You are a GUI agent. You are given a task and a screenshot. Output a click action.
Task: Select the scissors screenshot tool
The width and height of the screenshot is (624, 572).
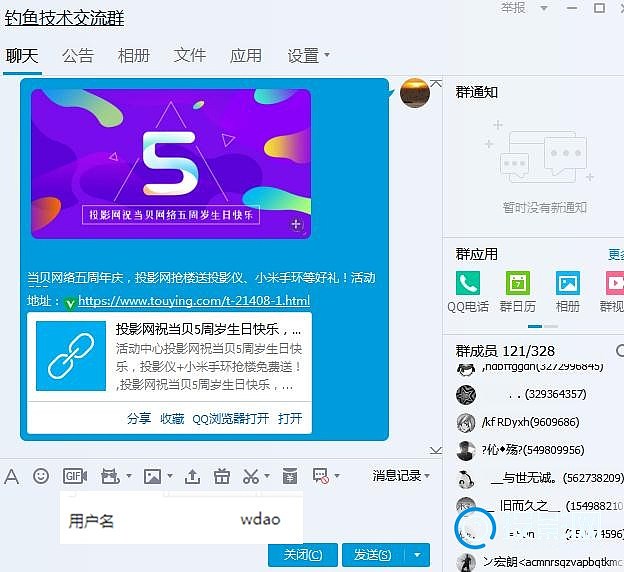click(251, 476)
